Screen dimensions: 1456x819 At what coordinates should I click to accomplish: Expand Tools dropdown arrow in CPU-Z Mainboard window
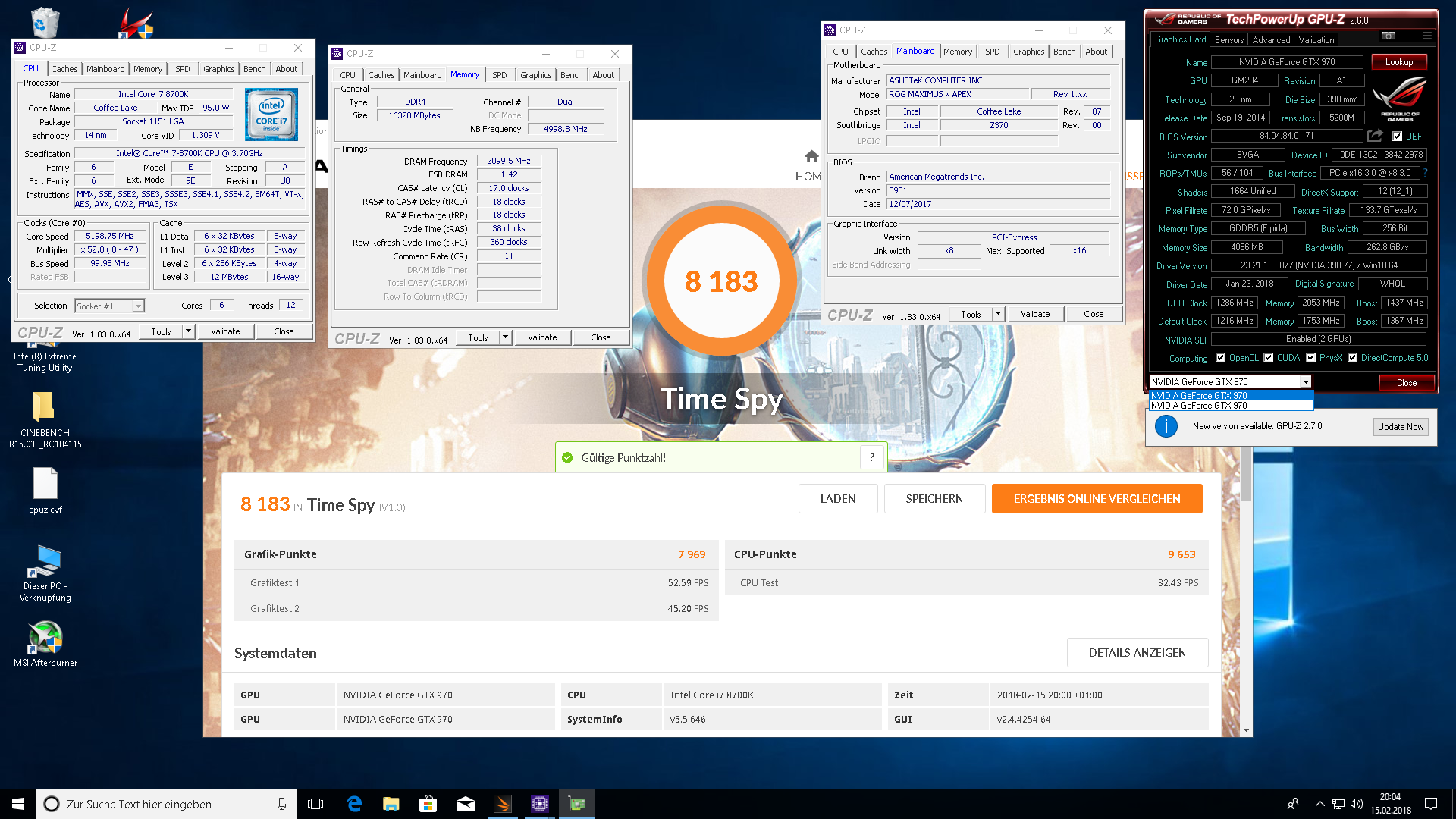(x=998, y=314)
